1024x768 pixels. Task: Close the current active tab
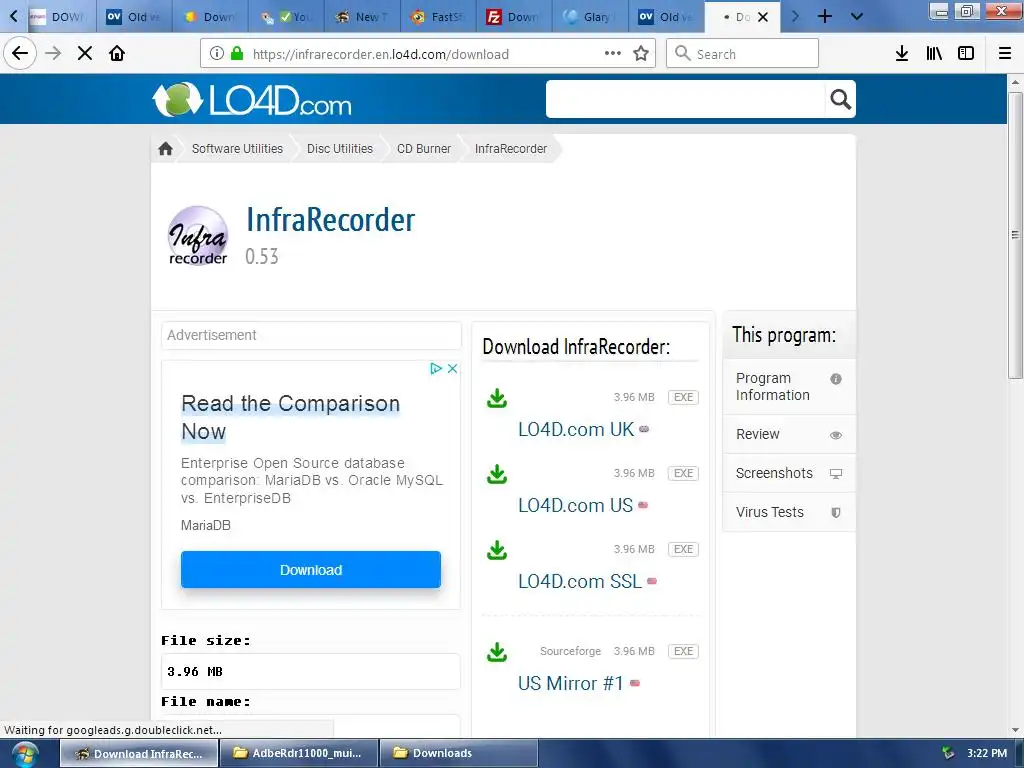tap(763, 17)
